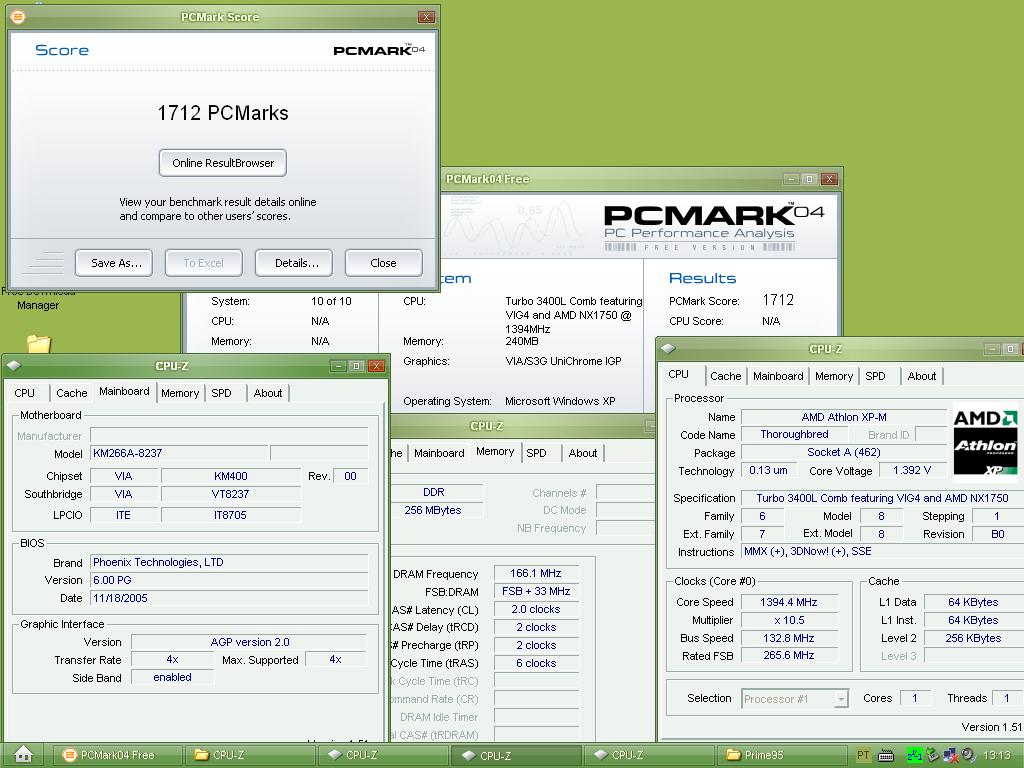Viewport: 1024px width, 768px height.
Task: Click green graph monitor tray icon
Action: tap(914, 756)
